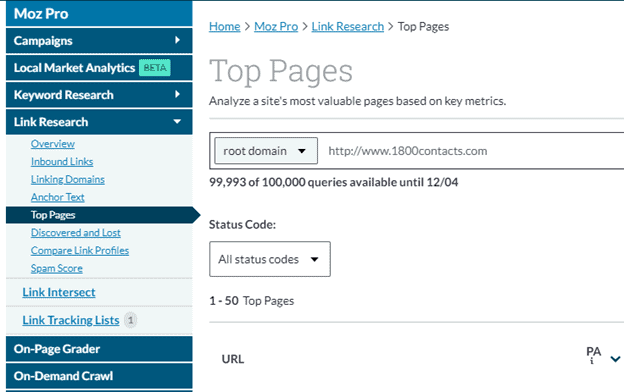Select the '1 - 50 Top Pages' count

(252, 300)
